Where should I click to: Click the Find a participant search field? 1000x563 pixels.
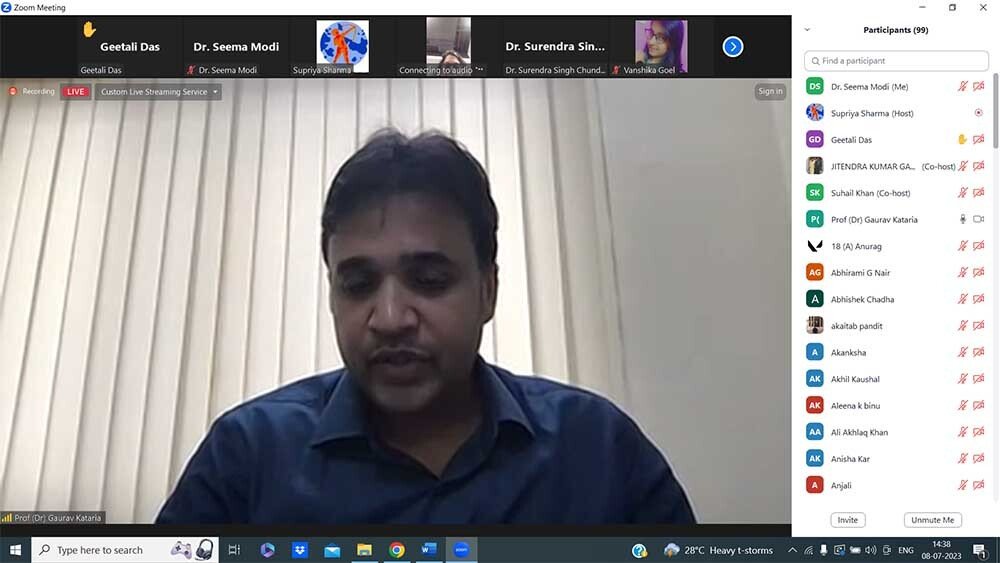(x=896, y=61)
